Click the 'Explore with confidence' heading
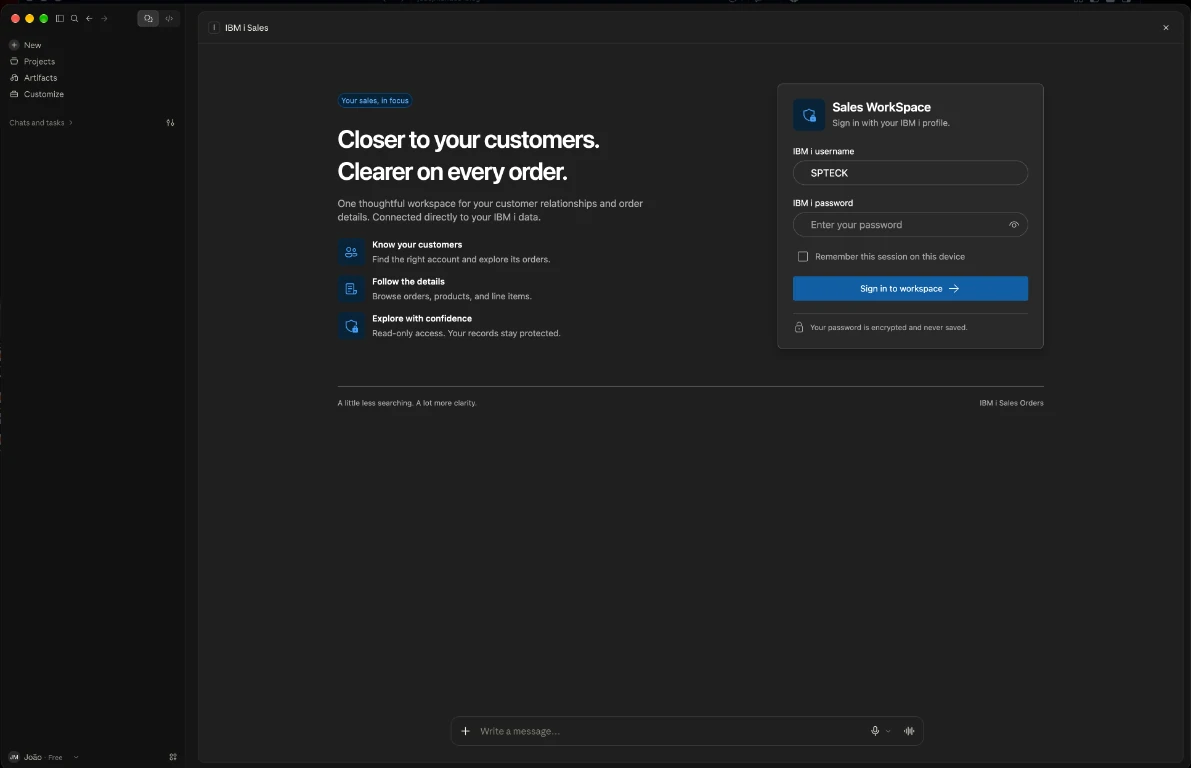Image resolution: width=1191 pixels, height=768 pixels. [422, 318]
